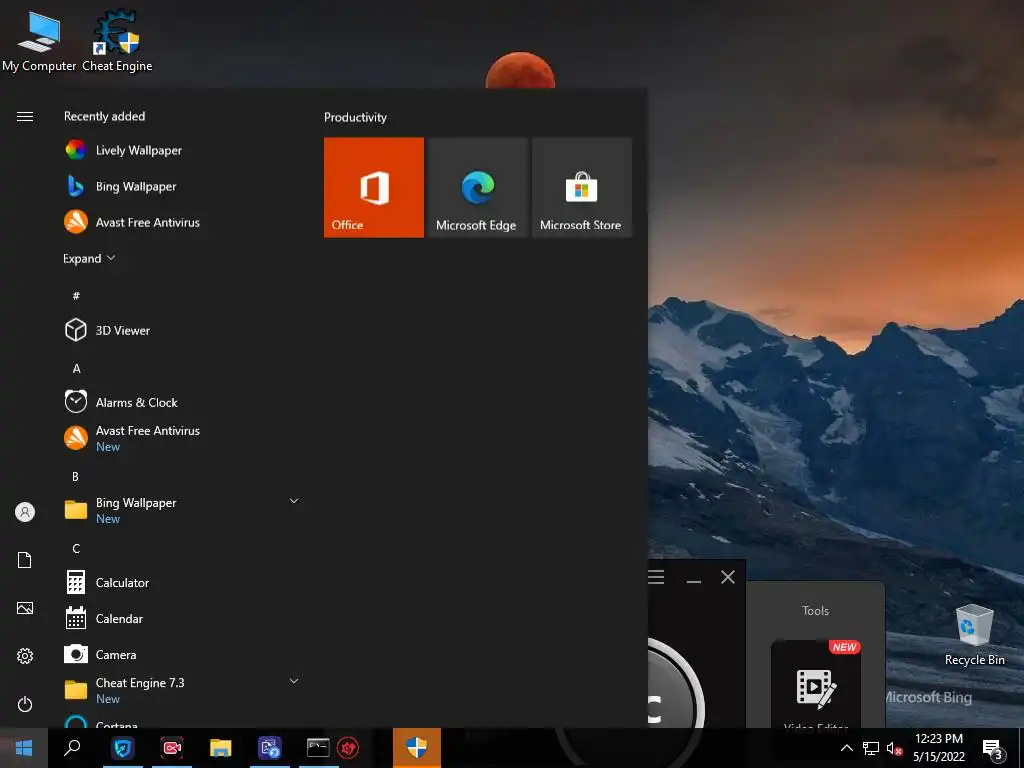Open taskbar Search magnifier

pyautogui.click(x=72, y=748)
